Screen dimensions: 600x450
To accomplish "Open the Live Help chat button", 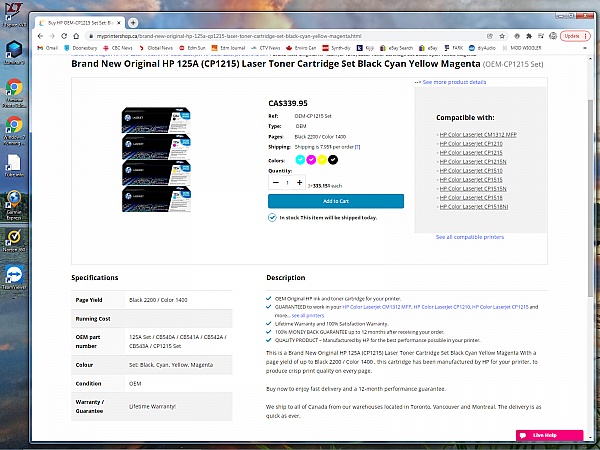I will (549, 435).
